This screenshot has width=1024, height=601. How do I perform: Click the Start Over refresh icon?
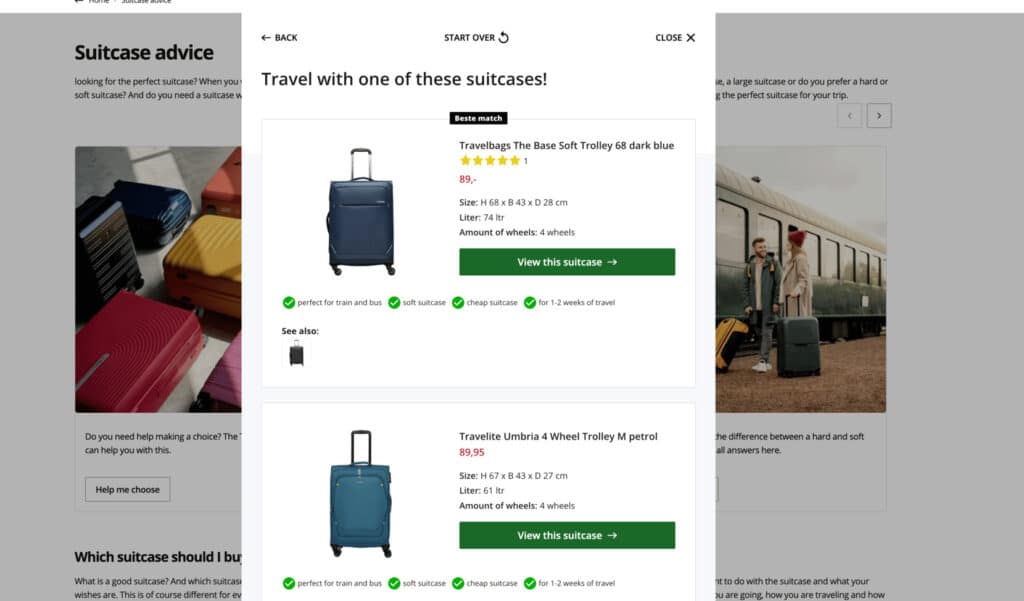pyautogui.click(x=503, y=37)
